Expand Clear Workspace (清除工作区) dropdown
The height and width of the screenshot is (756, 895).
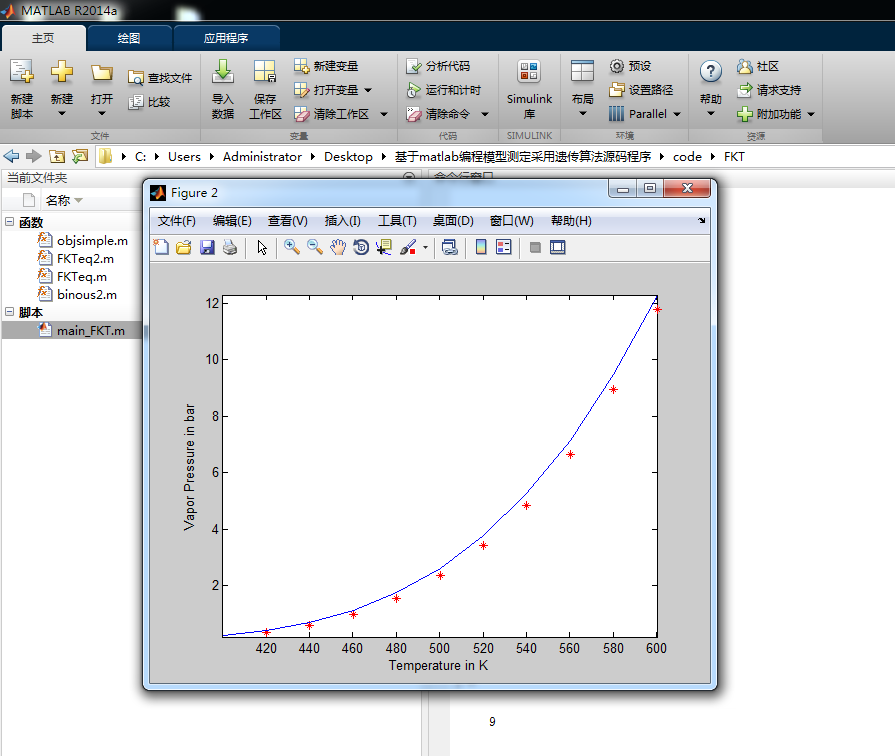pos(384,114)
